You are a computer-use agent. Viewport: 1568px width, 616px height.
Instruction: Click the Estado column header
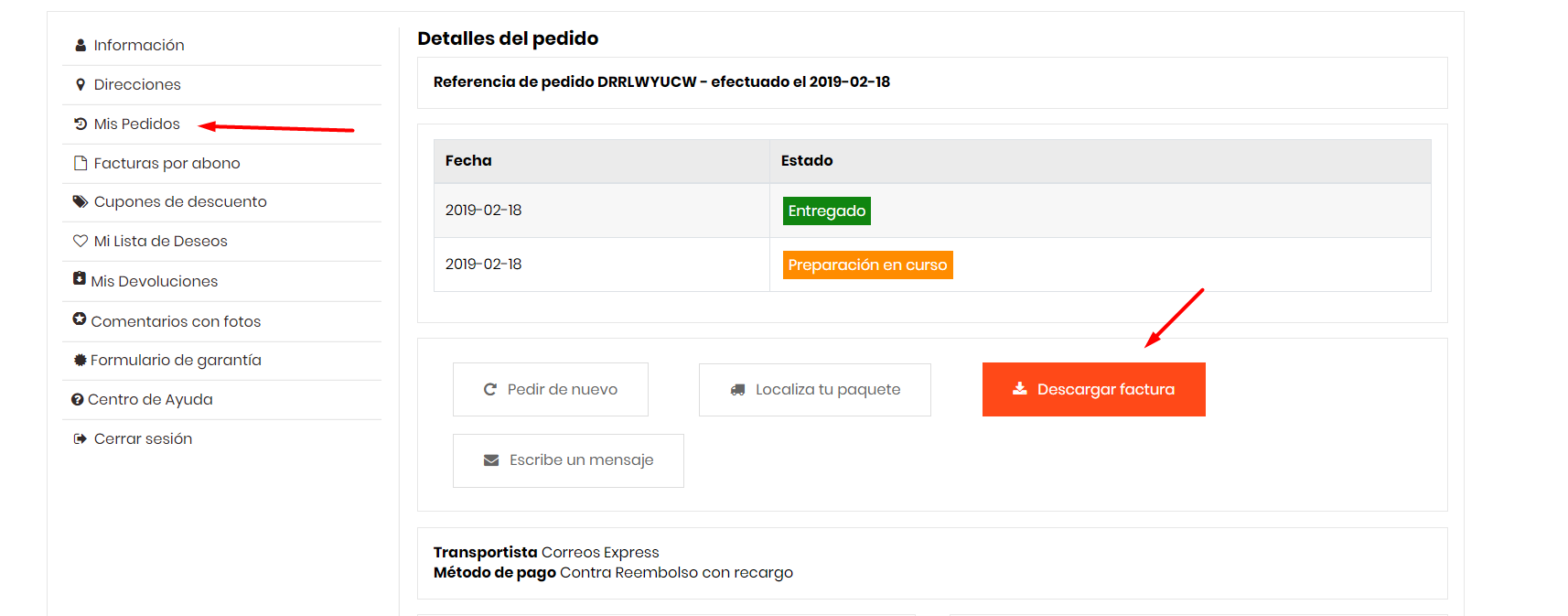pos(806,161)
